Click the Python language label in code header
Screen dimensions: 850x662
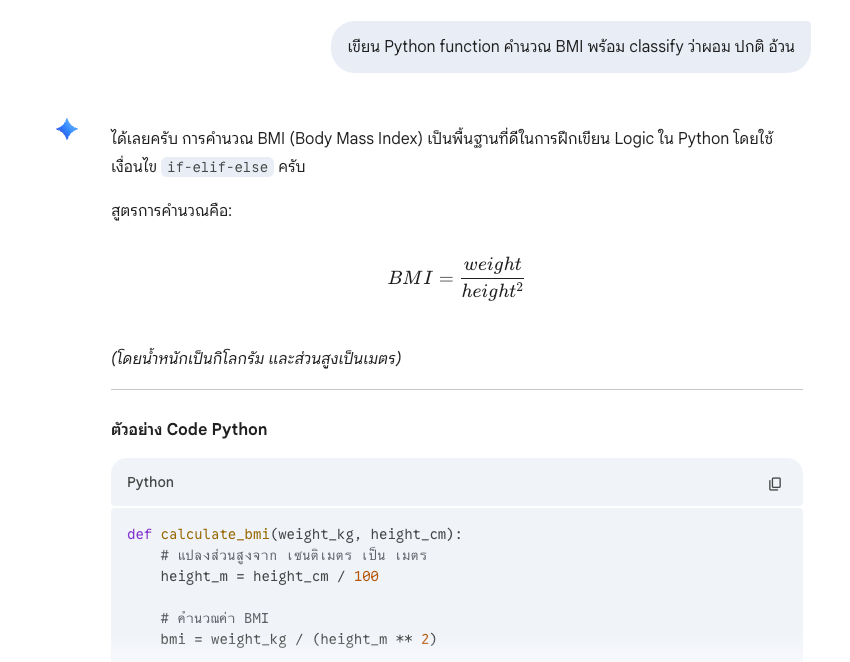tap(150, 482)
